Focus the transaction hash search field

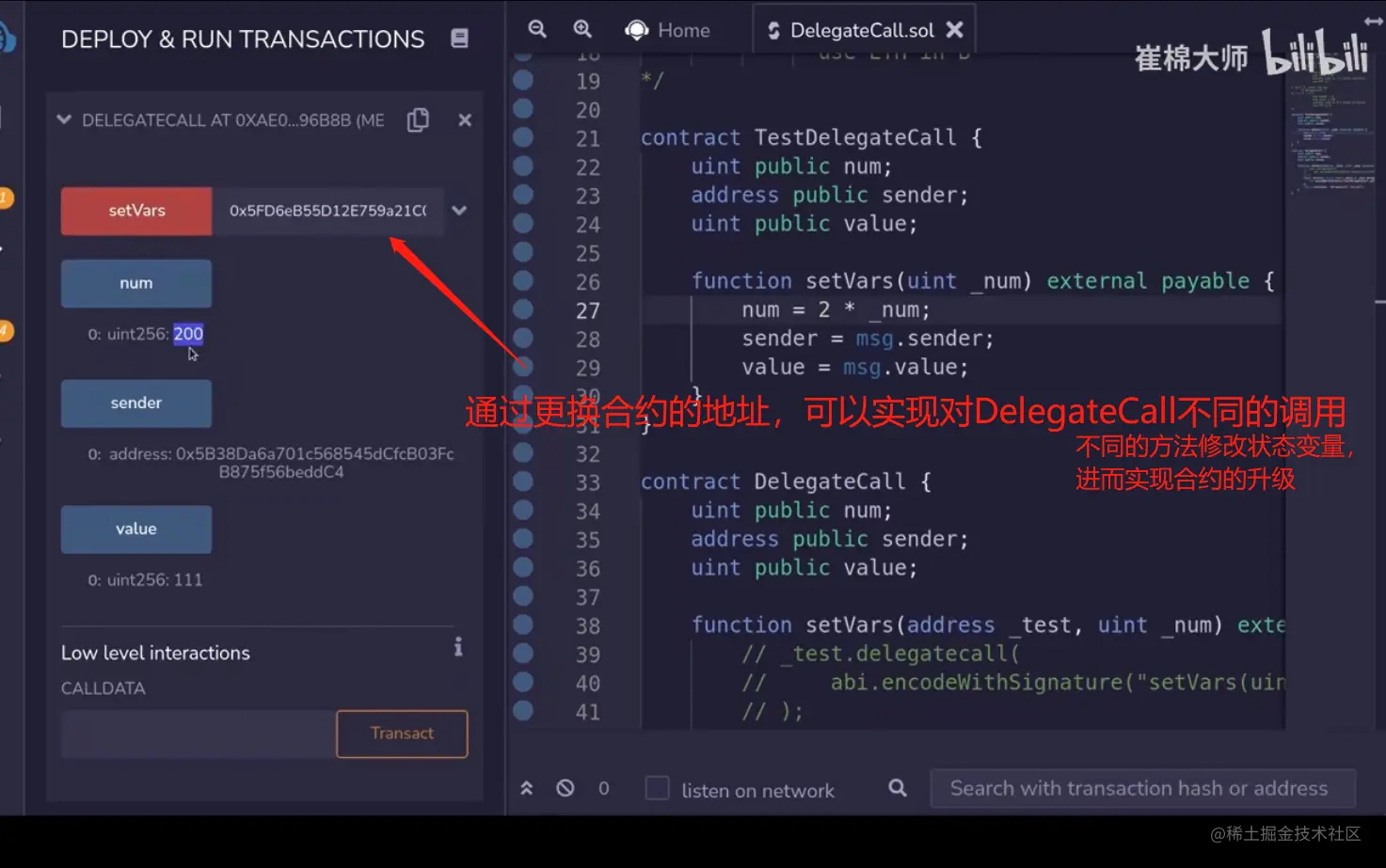[x=1142, y=788]
